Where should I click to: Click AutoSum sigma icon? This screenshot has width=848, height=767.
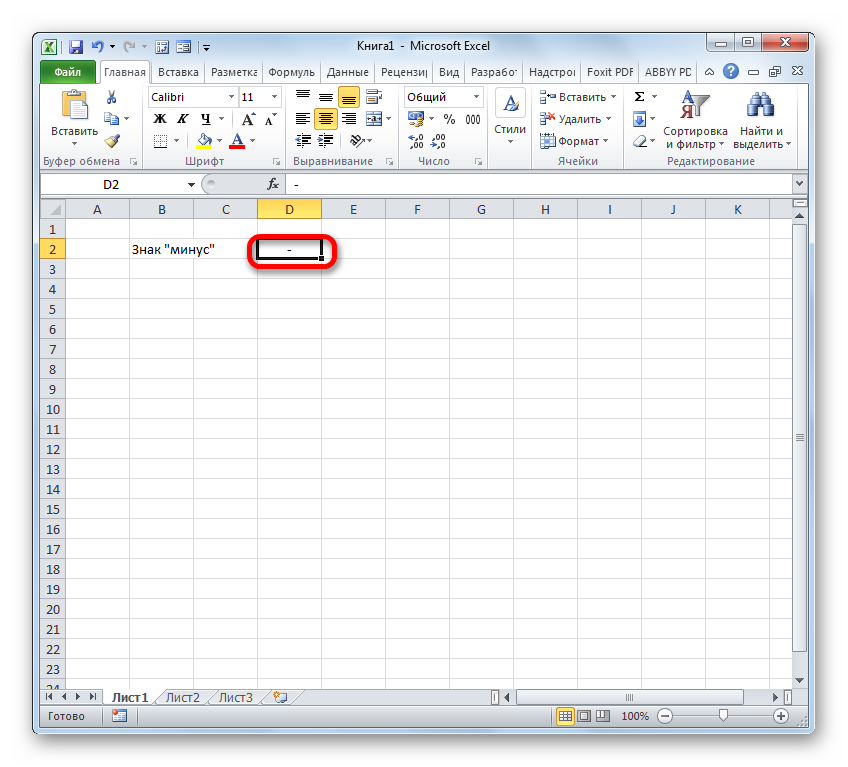click(639, 97)
